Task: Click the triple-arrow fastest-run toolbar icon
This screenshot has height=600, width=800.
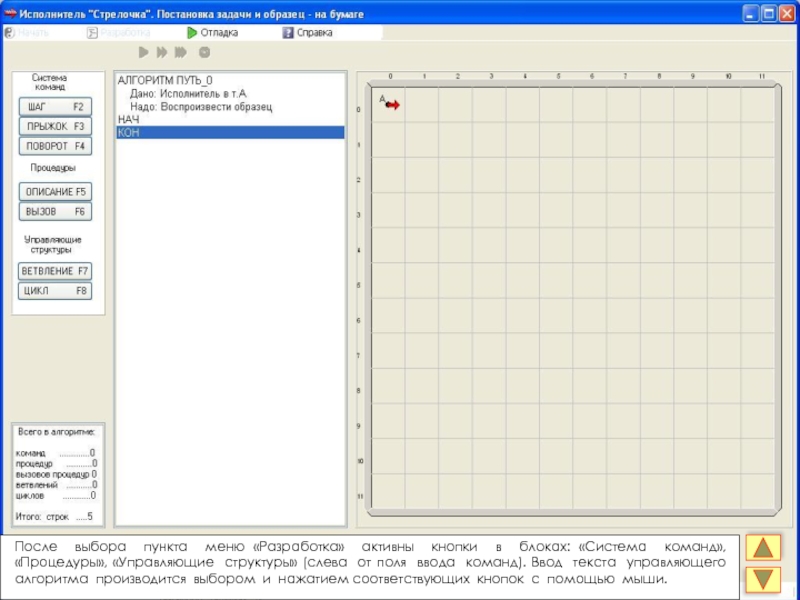Action: 182,52
